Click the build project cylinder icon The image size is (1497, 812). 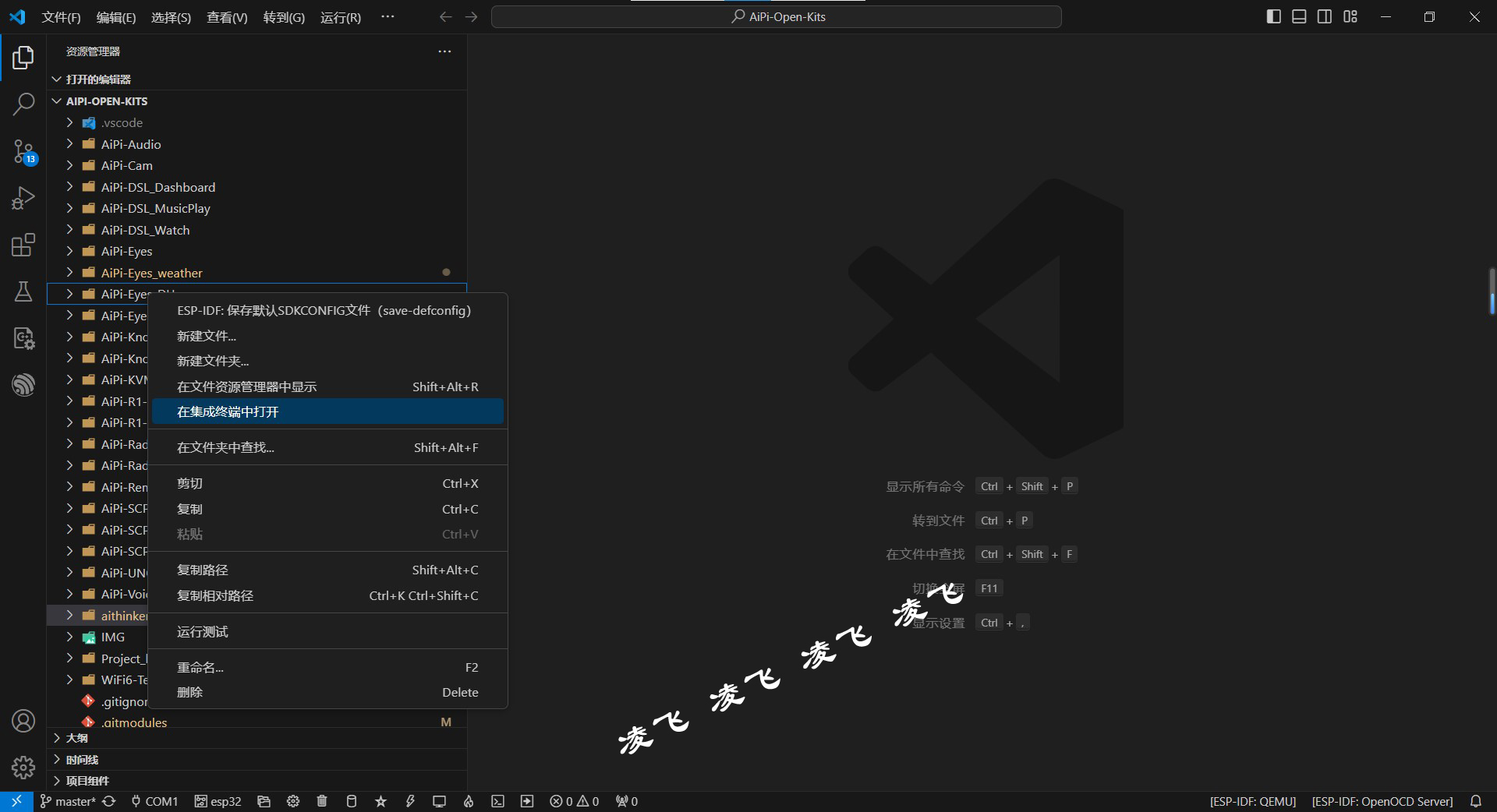[352, 801]
